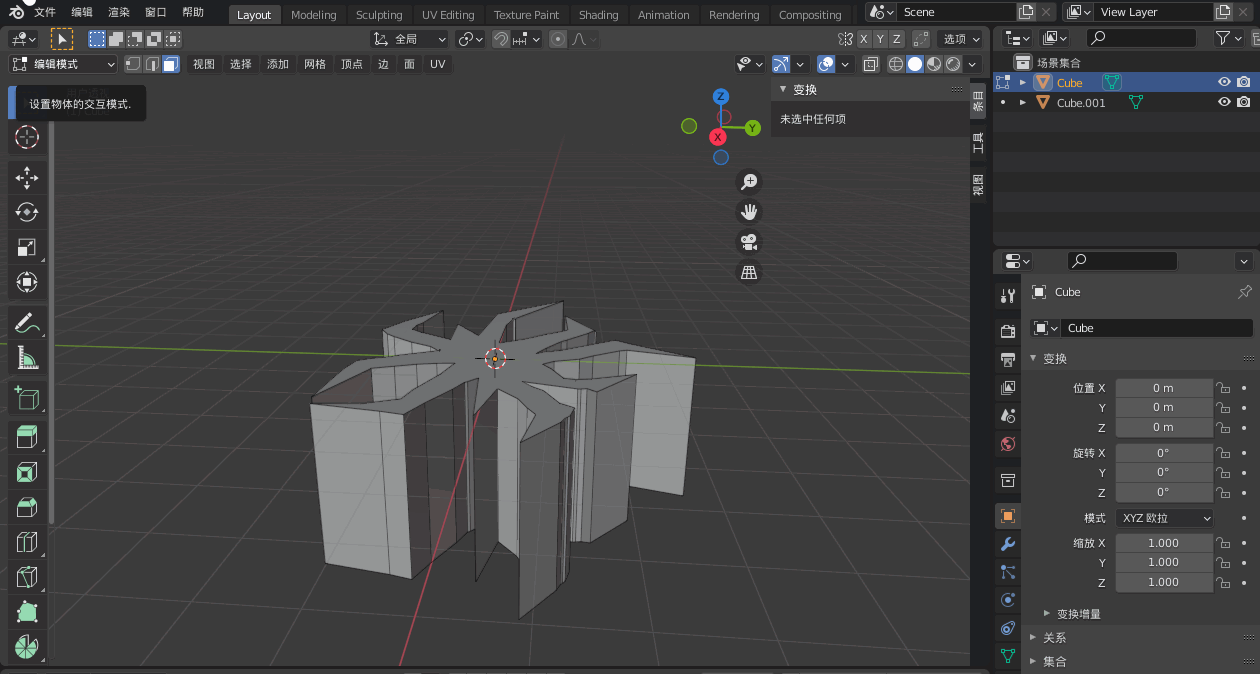This screenshot has height=674, width=1260.
Task: Click the pan view hand icon
Action: (x=748, y=211)
